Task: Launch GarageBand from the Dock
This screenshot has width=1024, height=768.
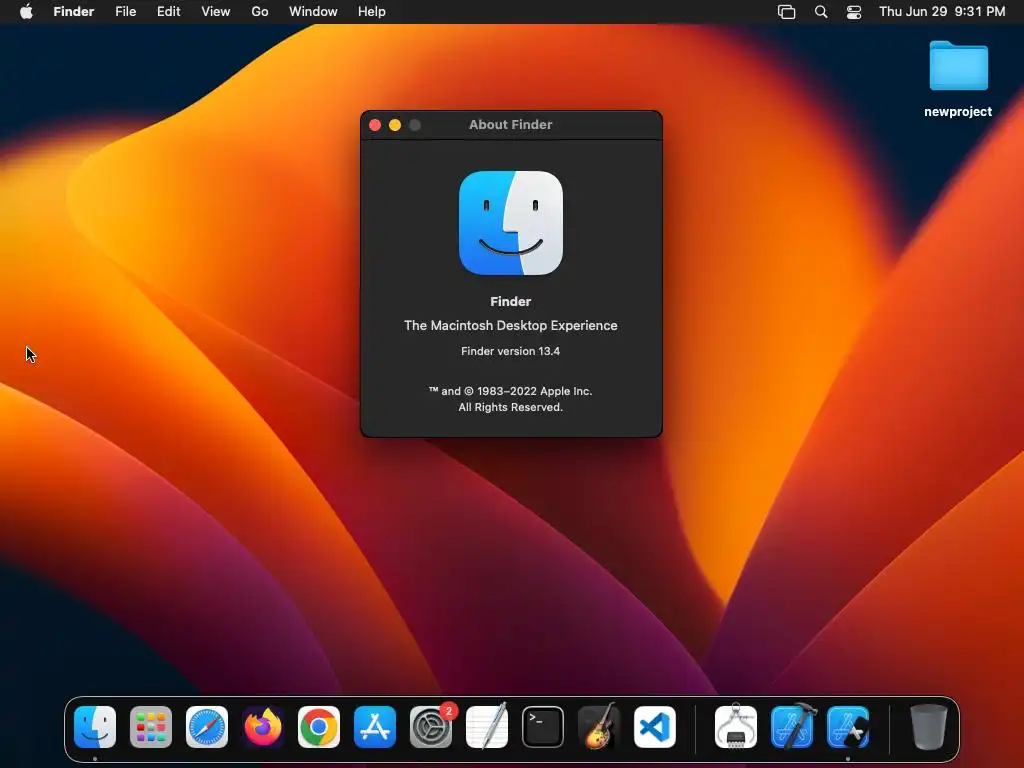Action: click(599, 727)
